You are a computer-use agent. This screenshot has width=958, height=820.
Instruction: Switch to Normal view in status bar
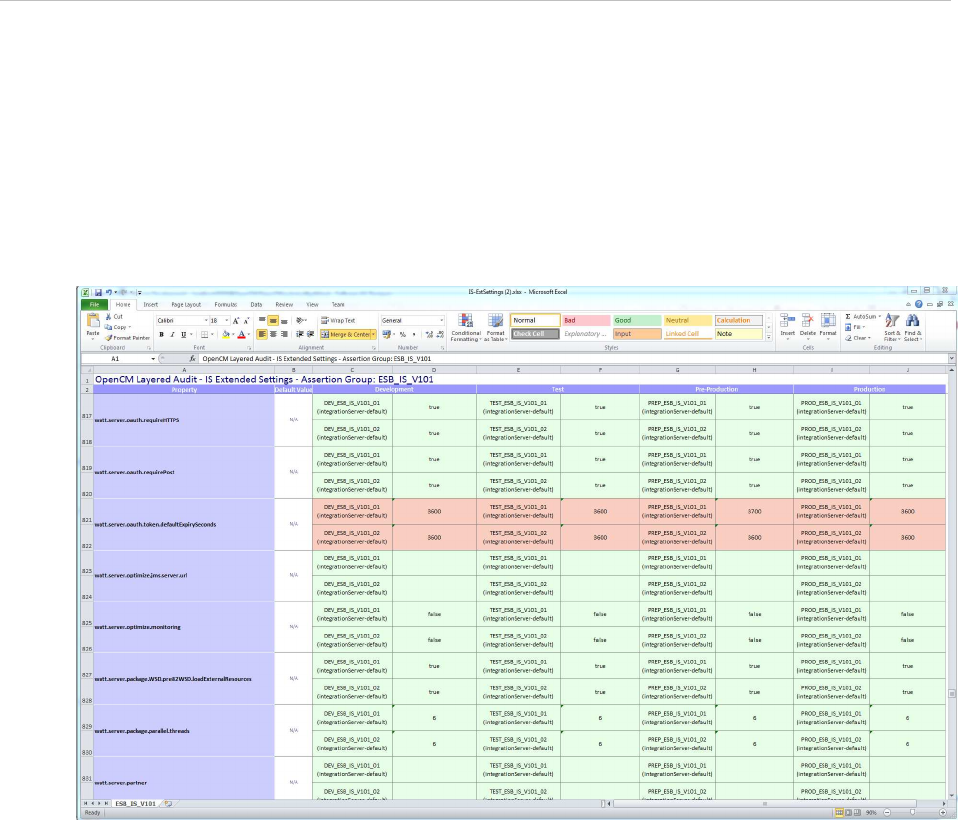coord(839,813)
